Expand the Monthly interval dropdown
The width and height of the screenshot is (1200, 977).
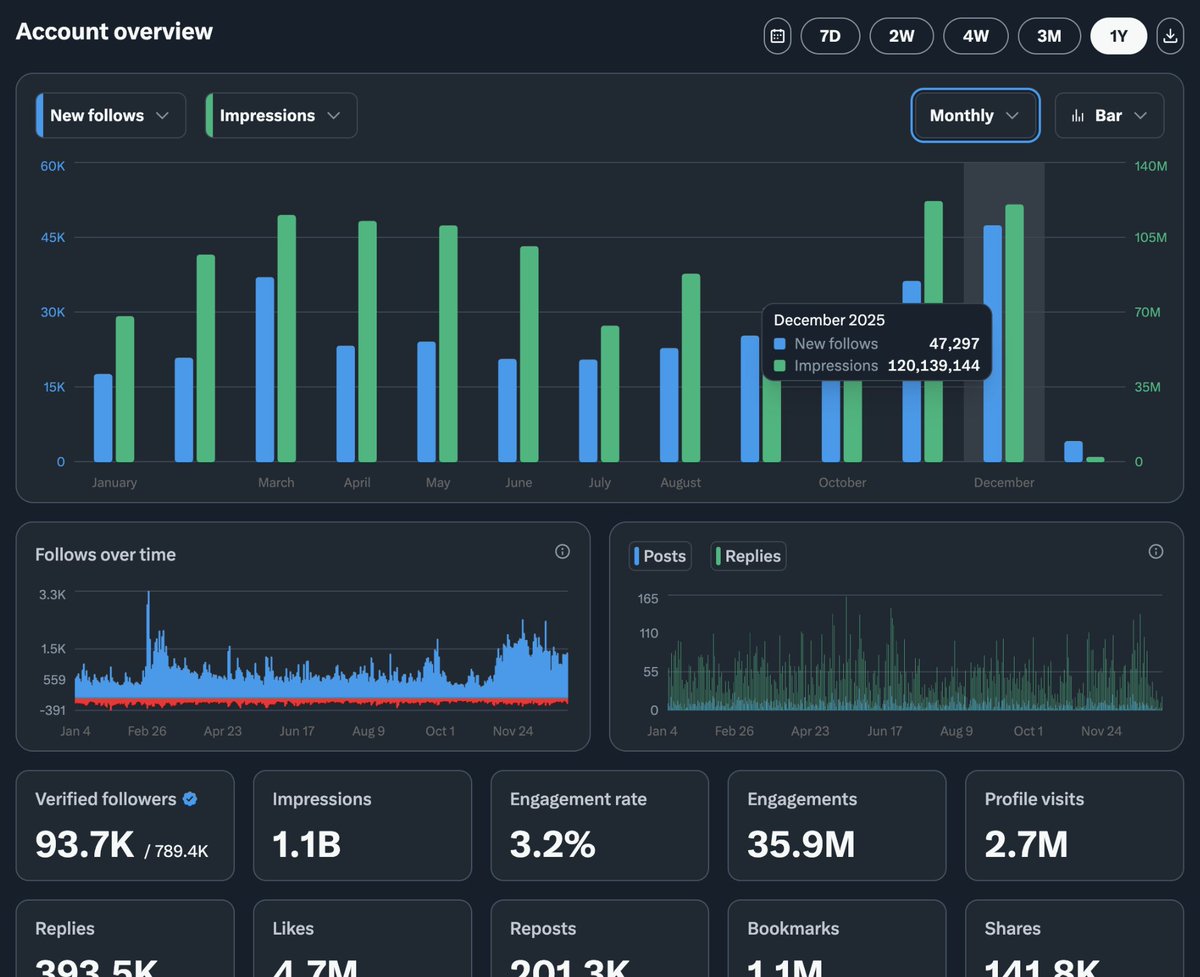coord(975,116)
